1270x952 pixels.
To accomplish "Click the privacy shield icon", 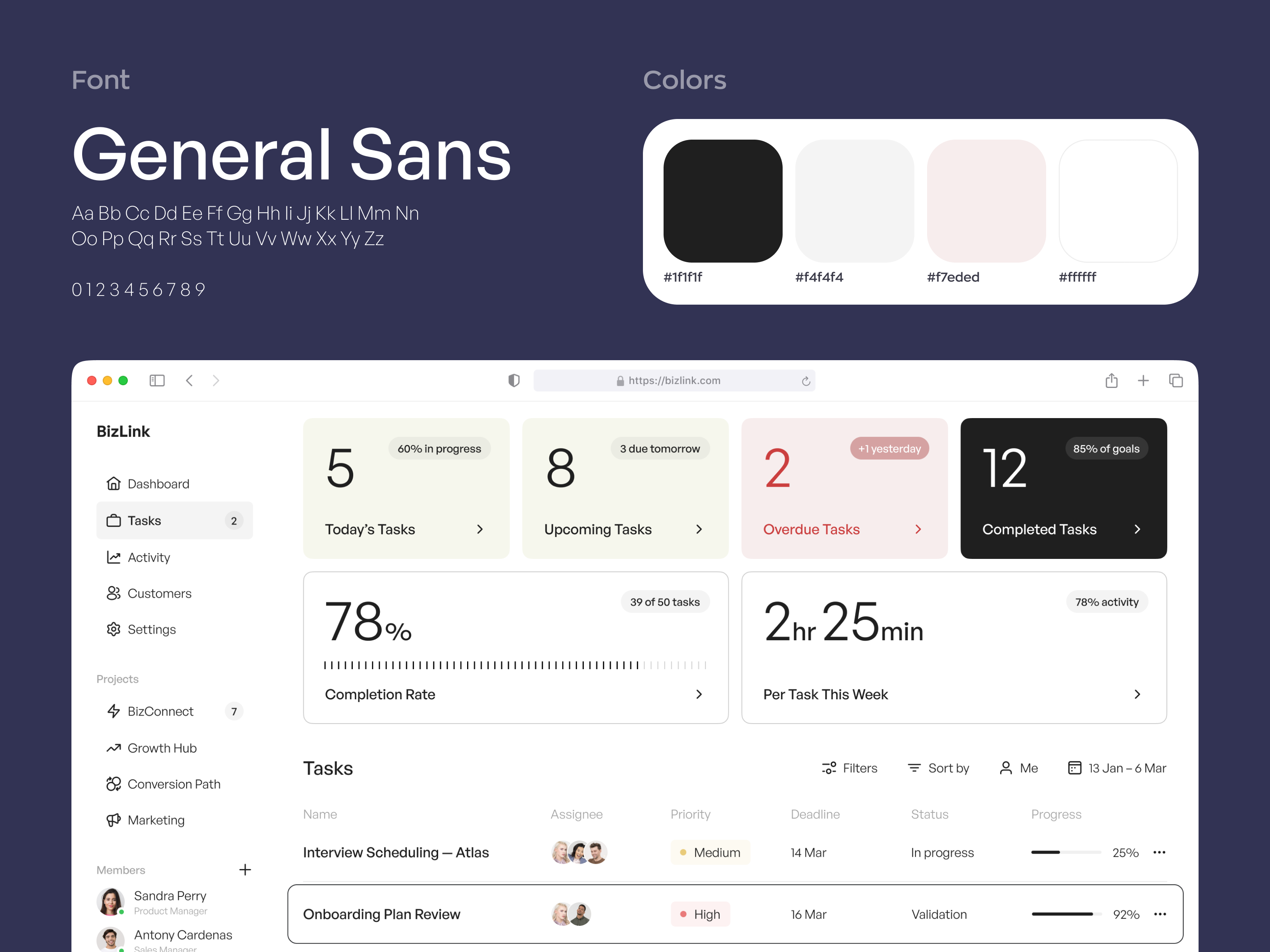I will pos(514,380).
